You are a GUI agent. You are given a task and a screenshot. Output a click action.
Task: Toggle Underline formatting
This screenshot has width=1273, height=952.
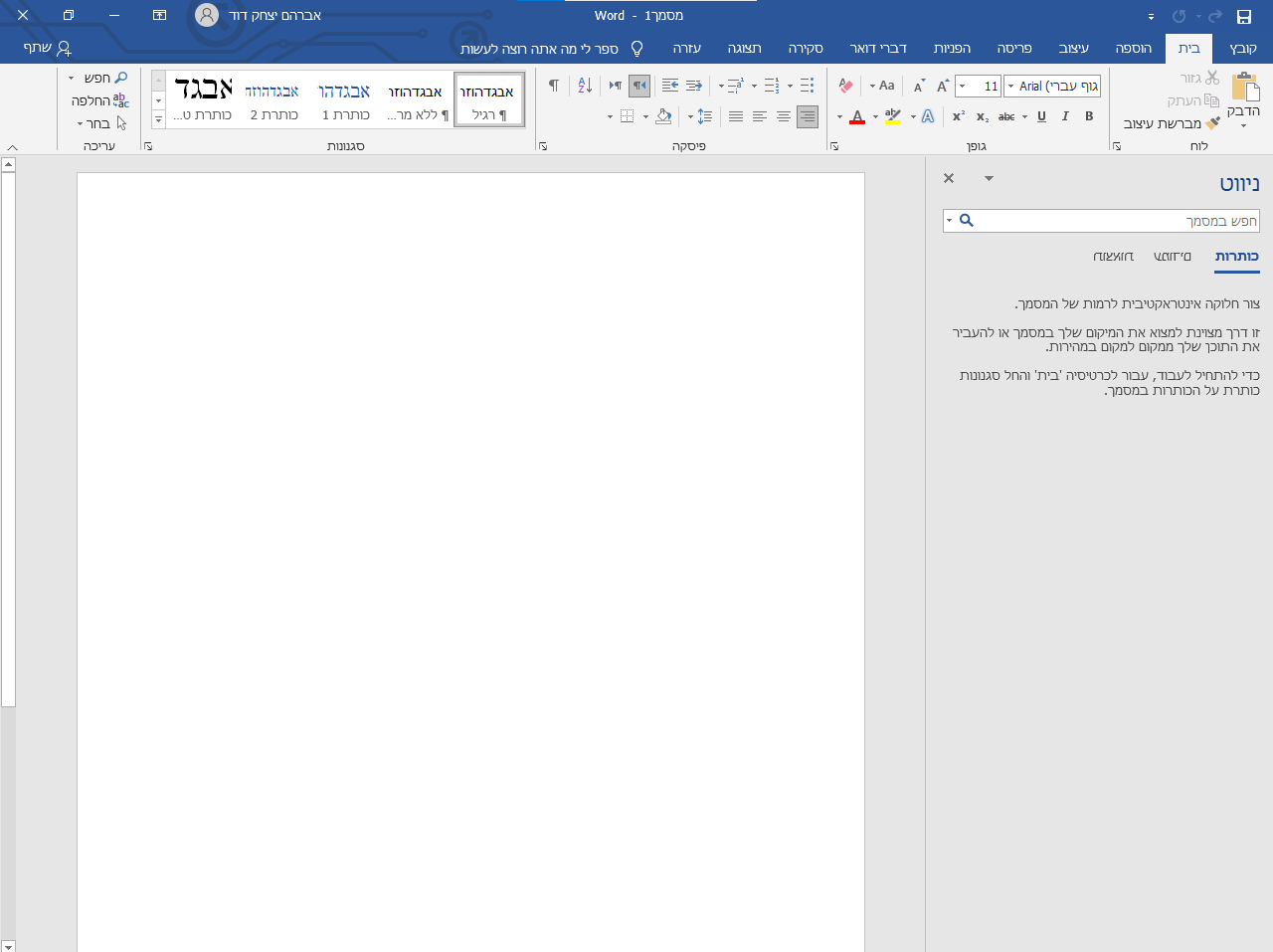[1041, 116]
